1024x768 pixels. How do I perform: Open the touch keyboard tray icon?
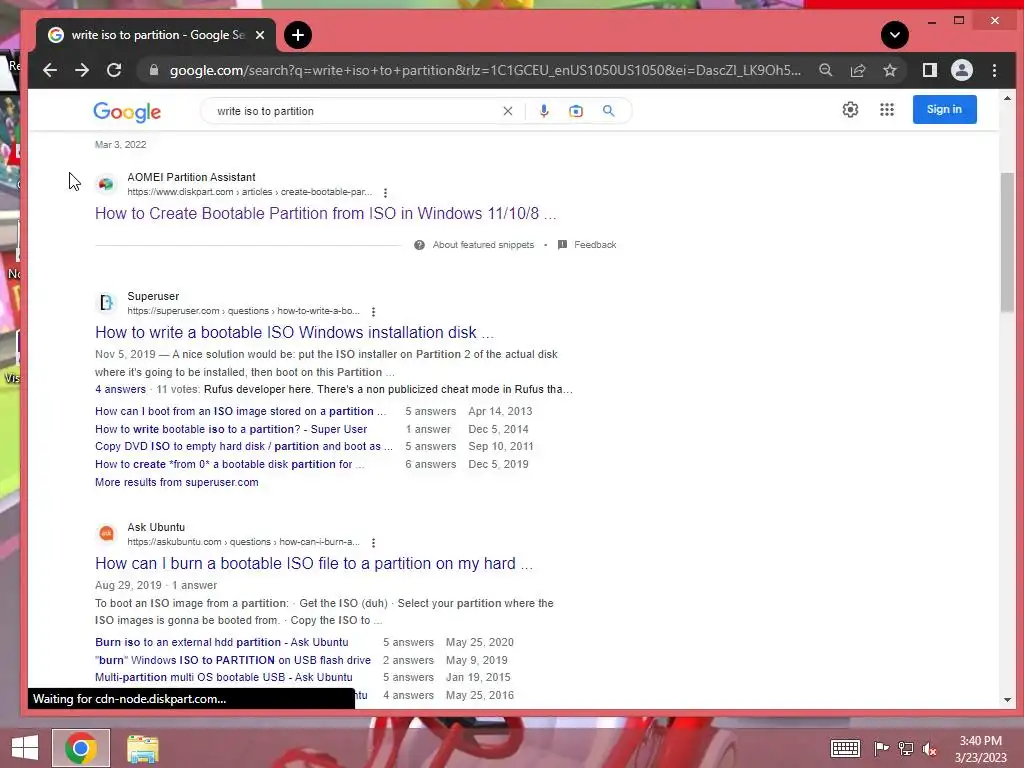point(845,748)
